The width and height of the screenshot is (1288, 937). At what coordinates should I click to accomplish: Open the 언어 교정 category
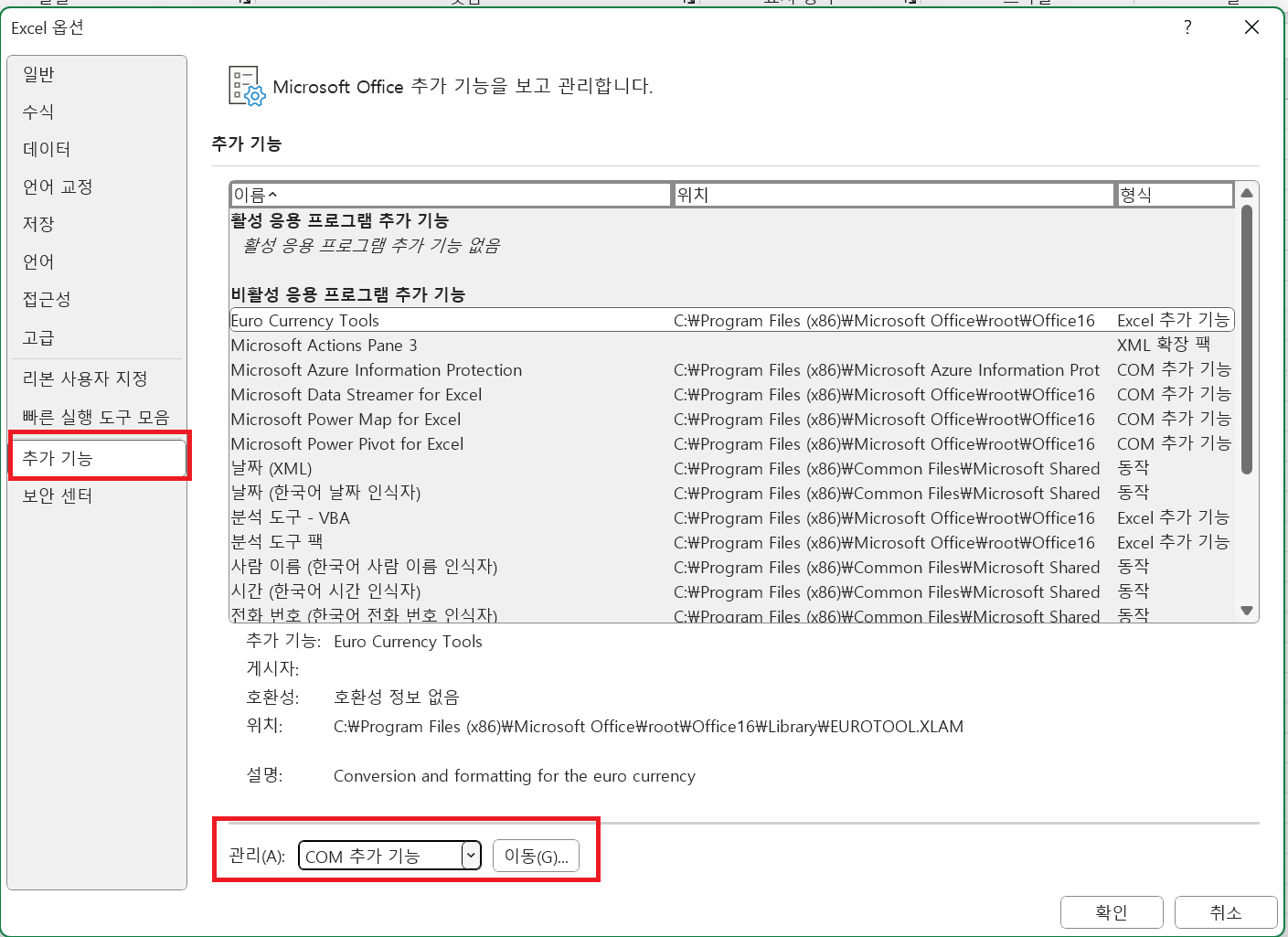click(97, 186)
